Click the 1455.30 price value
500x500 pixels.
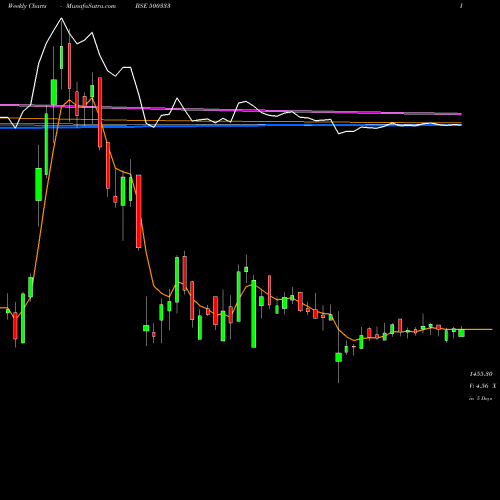pos(481,374)
